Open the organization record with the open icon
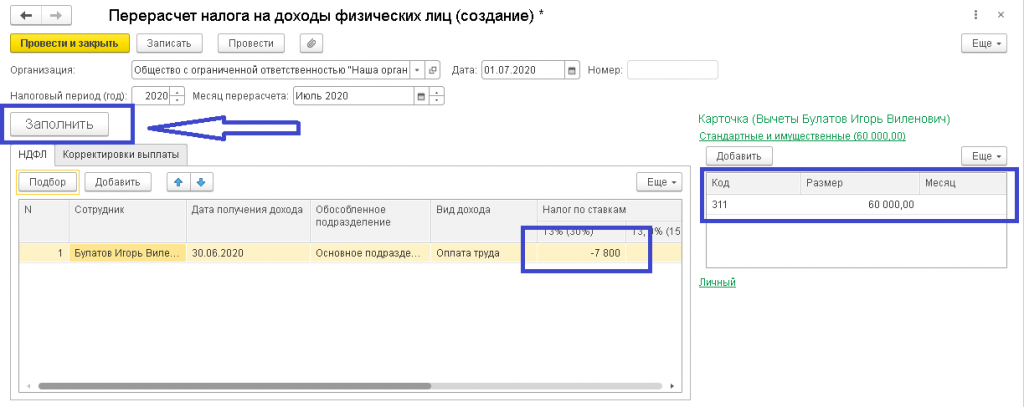 433,70
